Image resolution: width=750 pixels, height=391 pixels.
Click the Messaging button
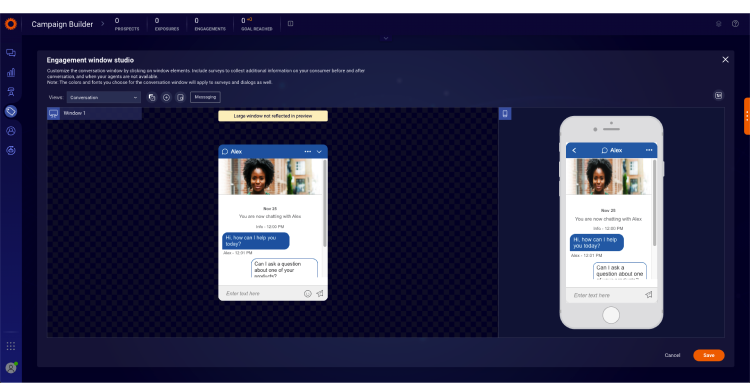tap(205, 97)
